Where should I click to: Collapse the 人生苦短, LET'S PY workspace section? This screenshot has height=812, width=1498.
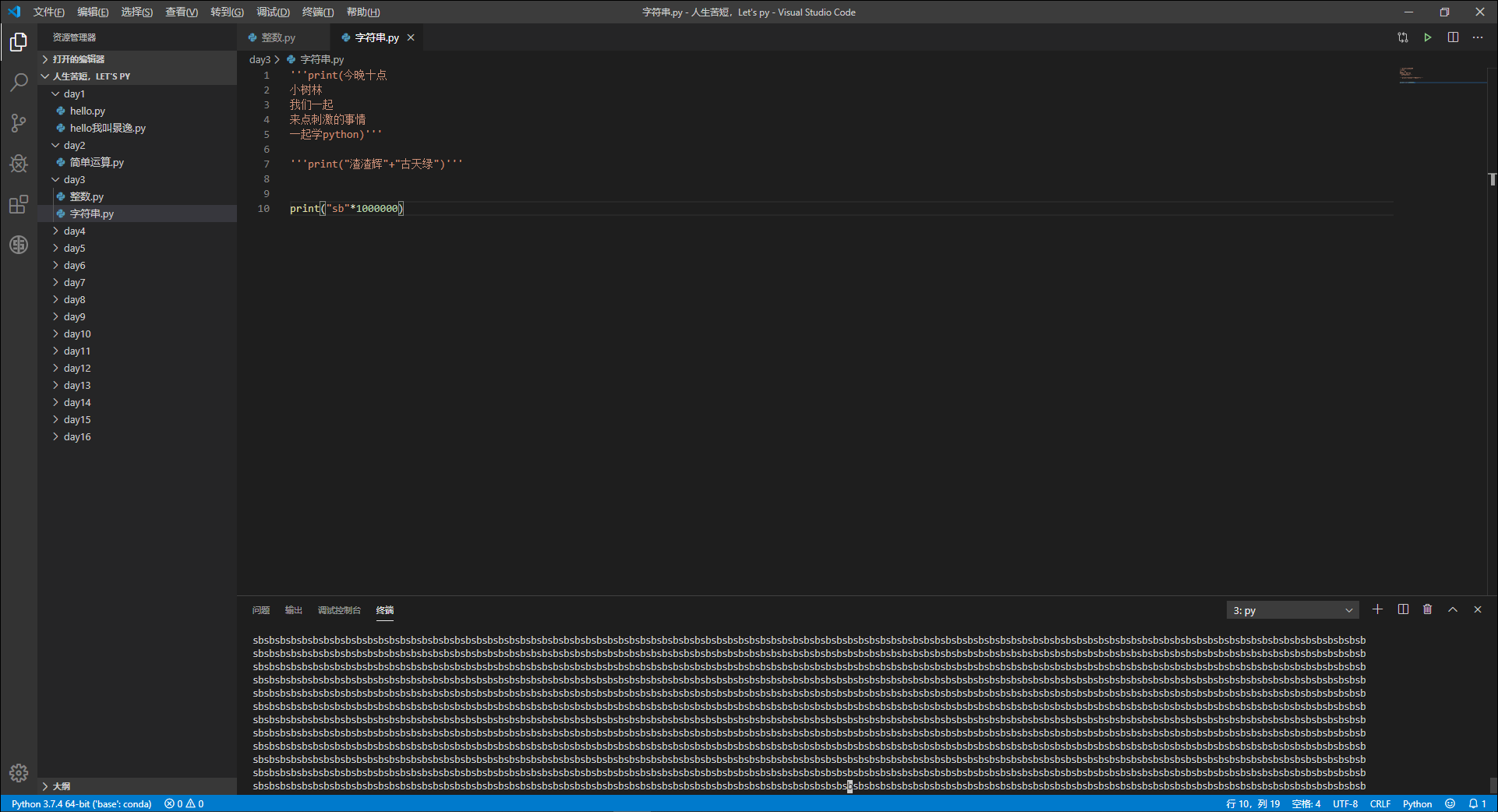[137, 76]
